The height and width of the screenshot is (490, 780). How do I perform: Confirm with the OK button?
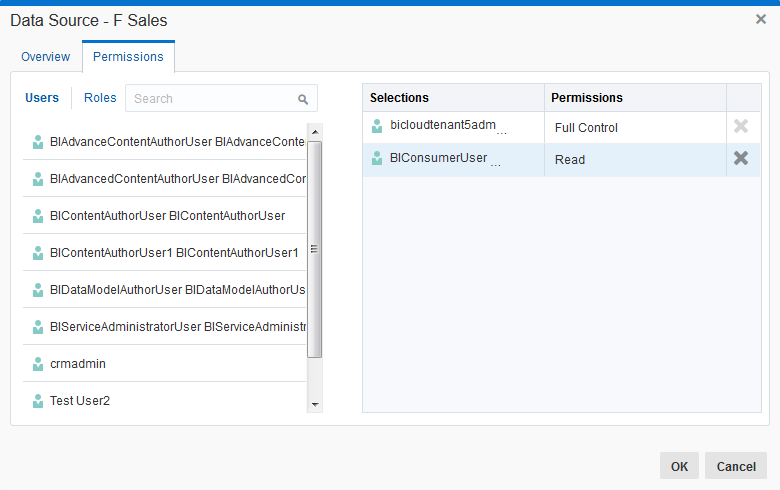click(679, 466)
